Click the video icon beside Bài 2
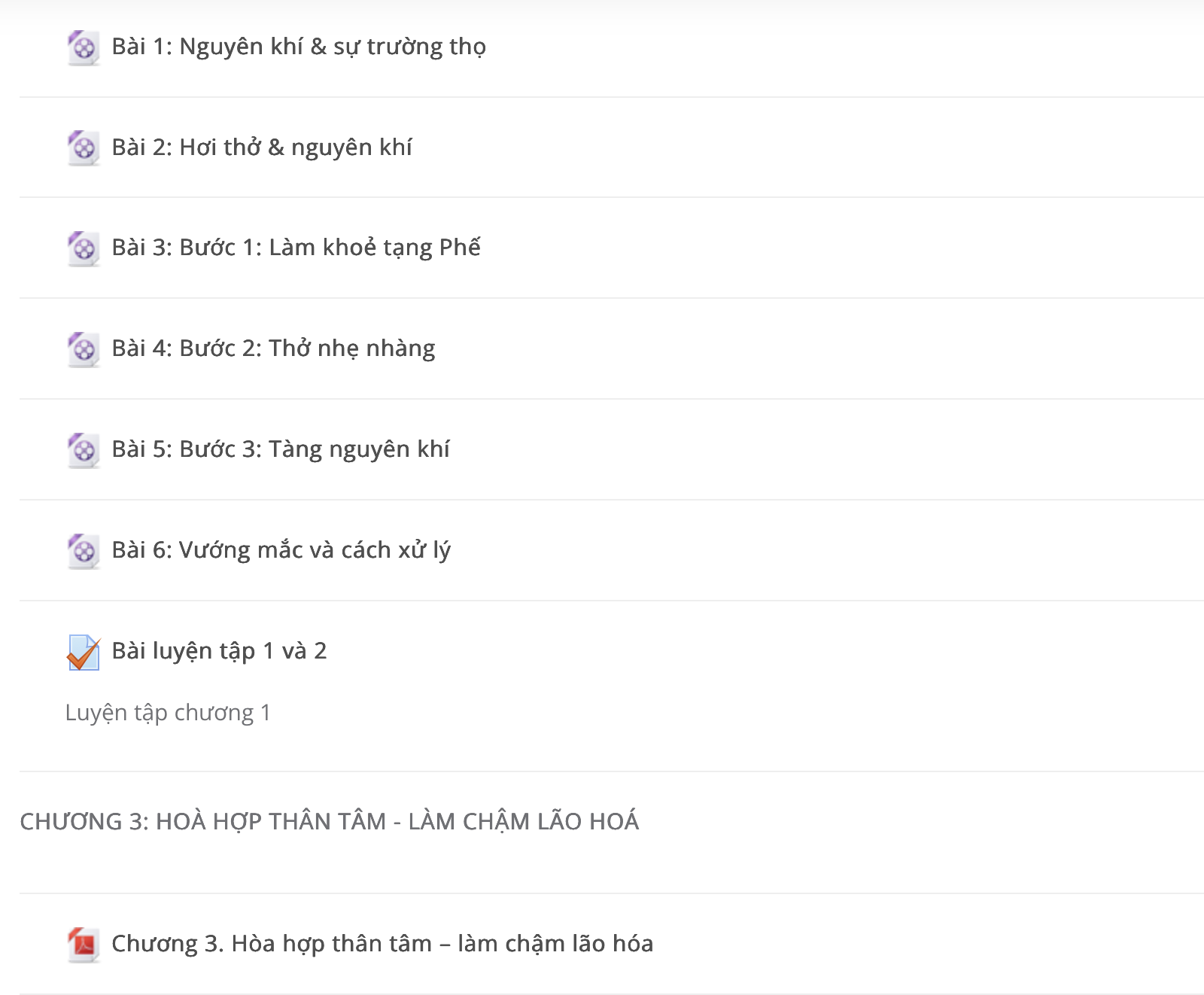This screenshot has height=995, width=1204. pyautogui.click(x=83, y=148)
